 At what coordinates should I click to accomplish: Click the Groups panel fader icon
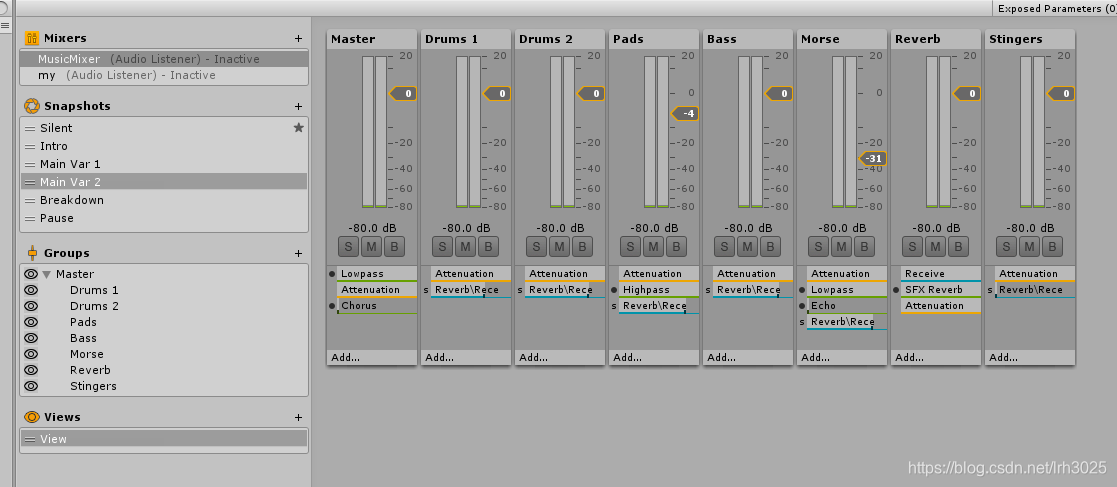(x=32, y=253)
